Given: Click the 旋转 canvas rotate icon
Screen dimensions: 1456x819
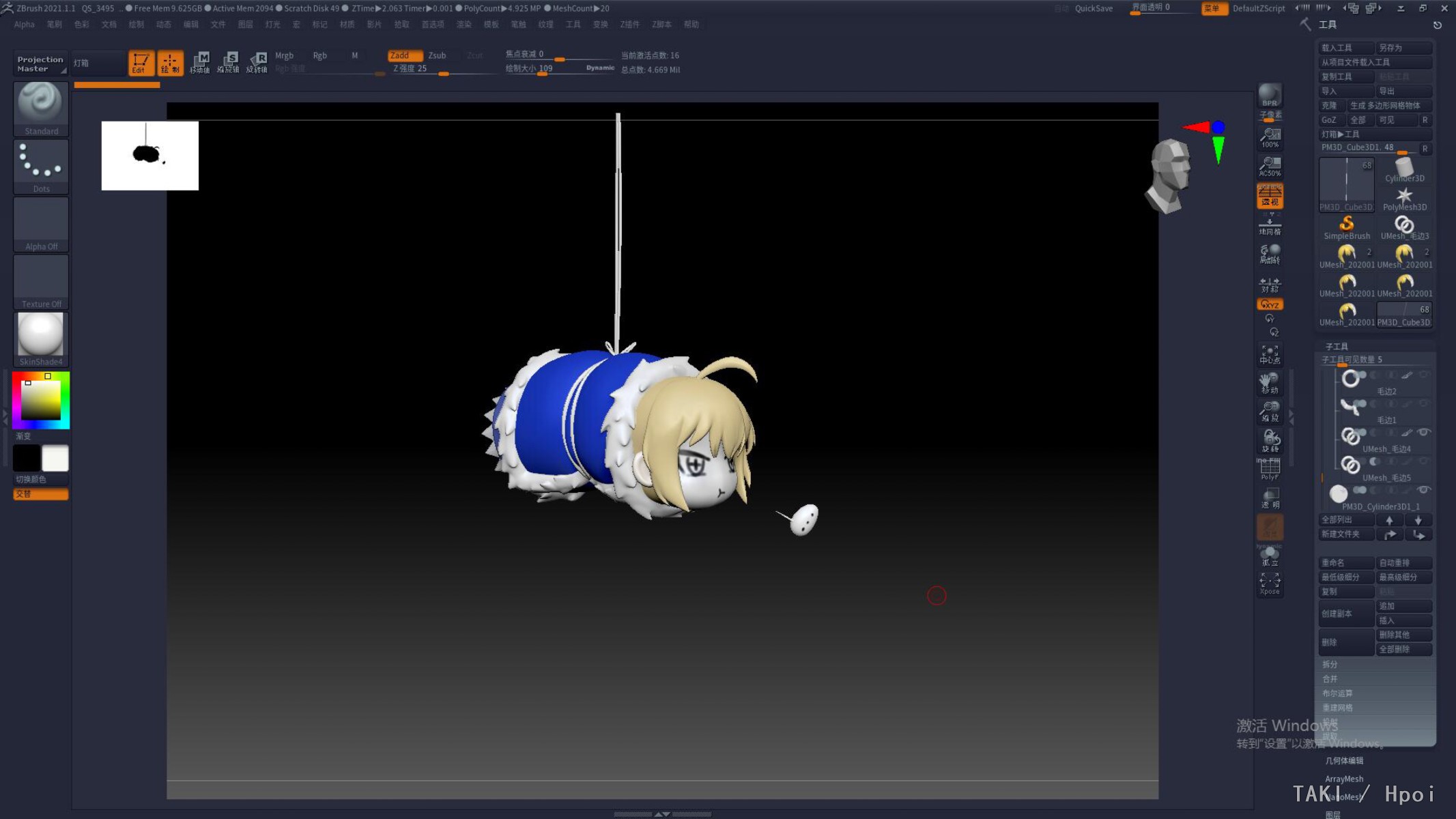Looking at the screenshot, I should coord(1270,441).
